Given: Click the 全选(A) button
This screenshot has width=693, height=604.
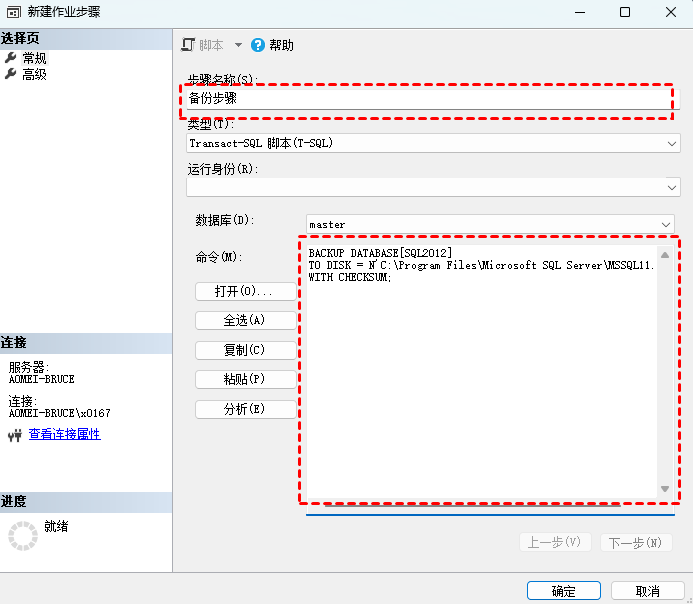Looking at the screenshot, I should (245, 321).
